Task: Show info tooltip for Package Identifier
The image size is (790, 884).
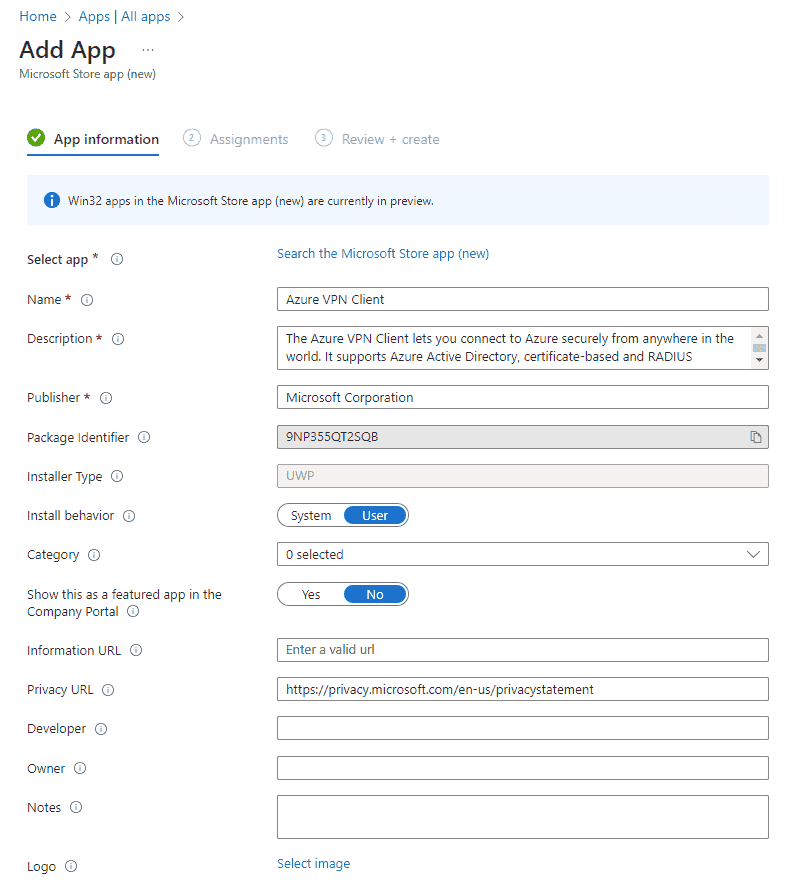Action: (144, 437)
